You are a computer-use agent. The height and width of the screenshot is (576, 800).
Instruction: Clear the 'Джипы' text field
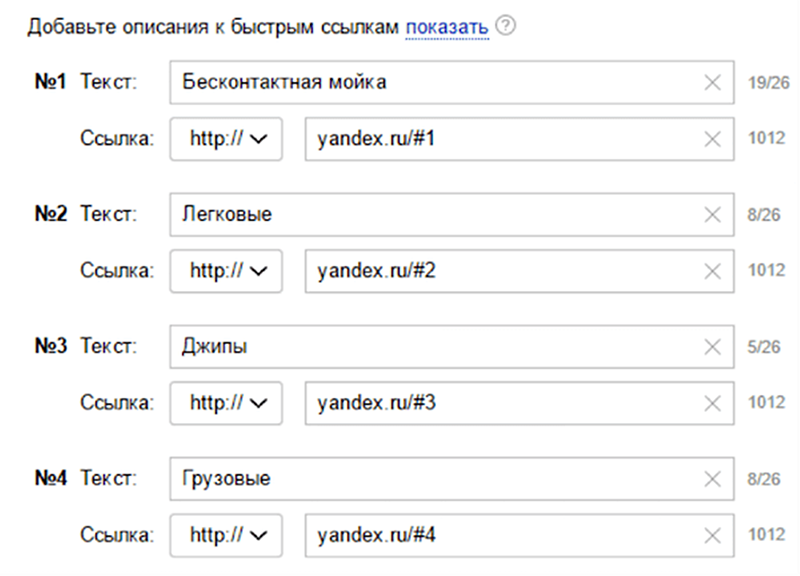[712, 347]
